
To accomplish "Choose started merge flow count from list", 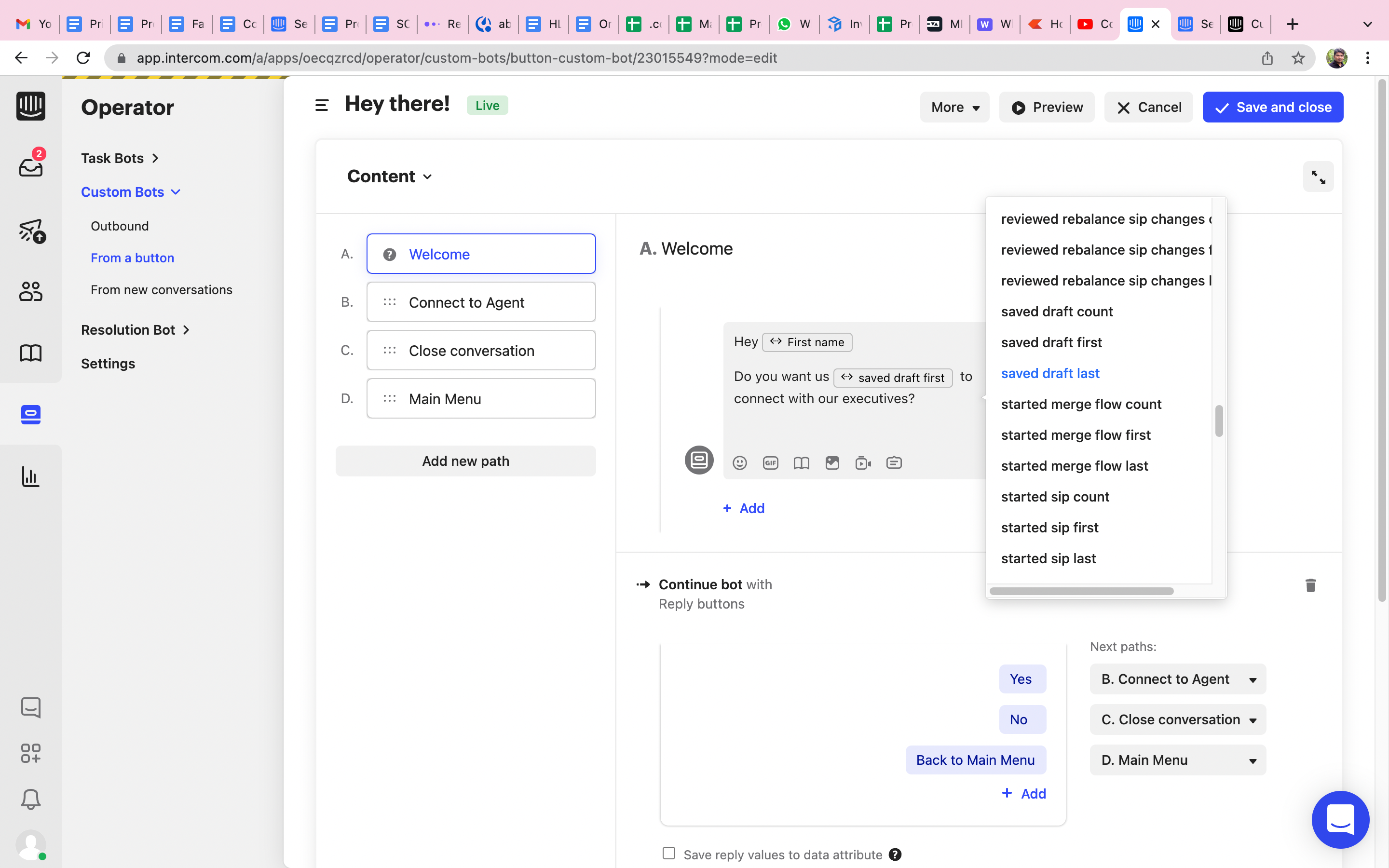I will 1081,404.
